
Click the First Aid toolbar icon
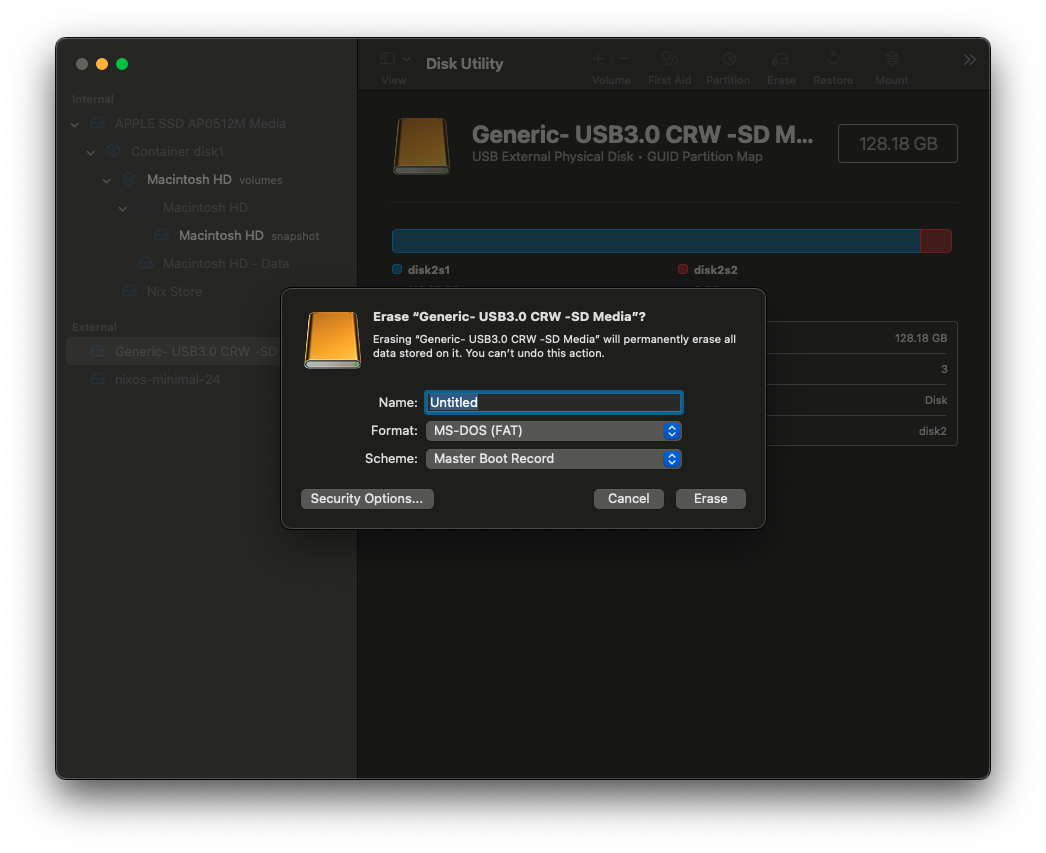pos(670,59)
